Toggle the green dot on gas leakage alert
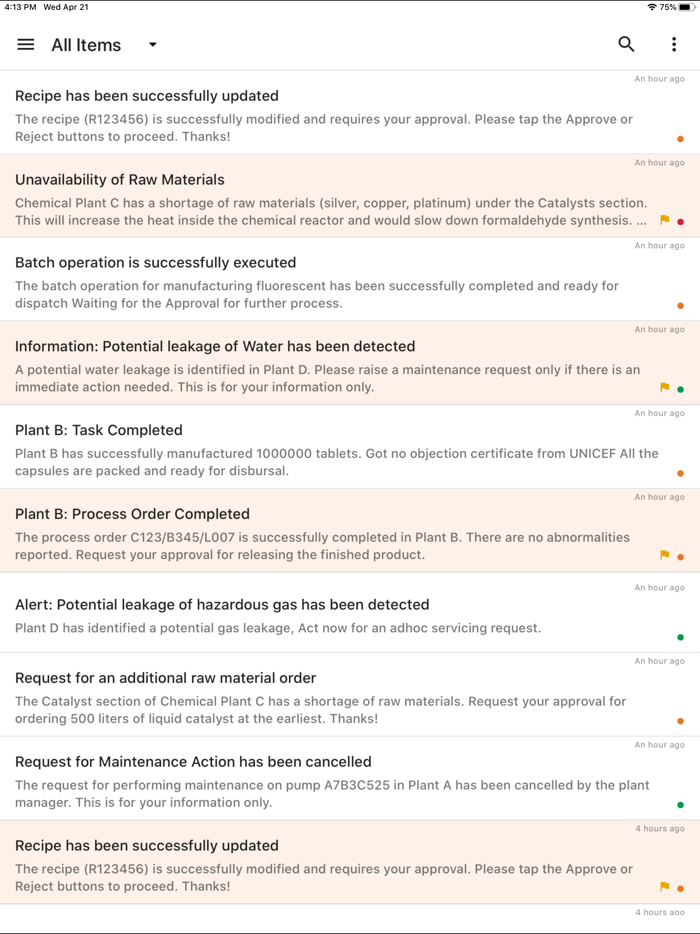 point(681,637)
